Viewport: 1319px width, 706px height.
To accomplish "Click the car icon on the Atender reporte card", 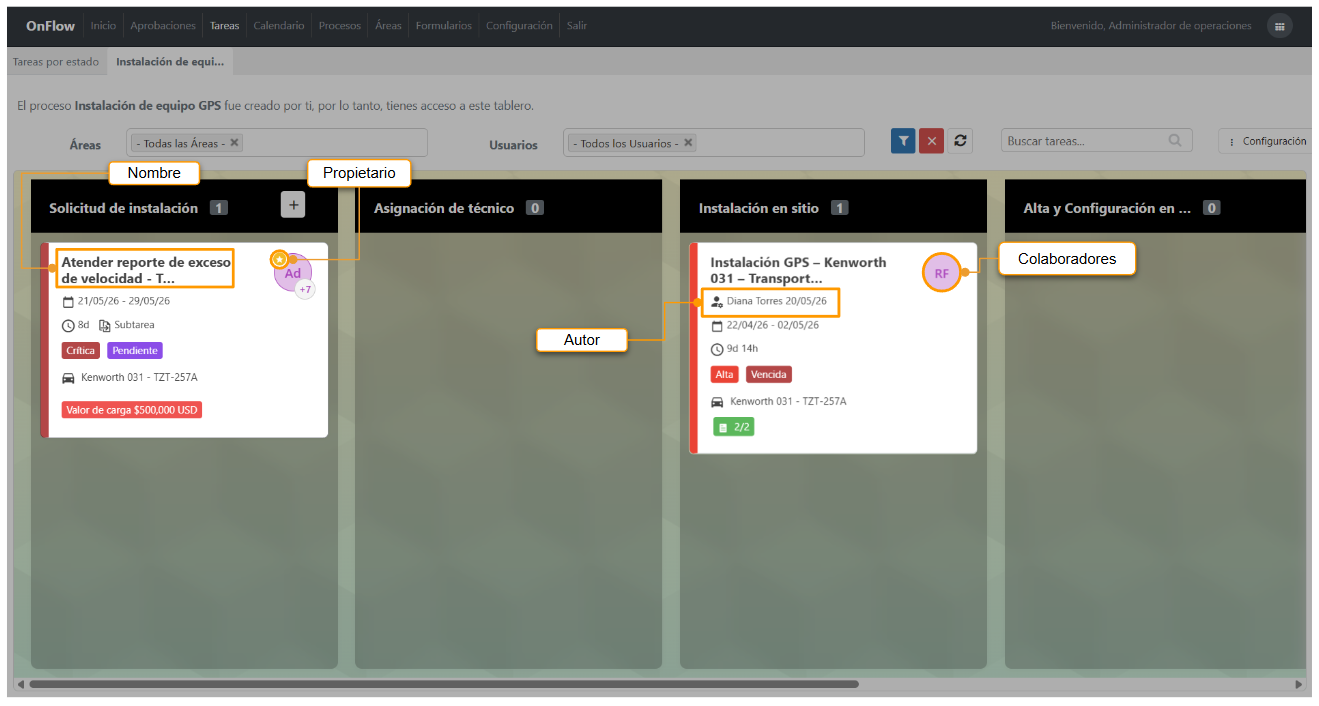I will point(68,378).
